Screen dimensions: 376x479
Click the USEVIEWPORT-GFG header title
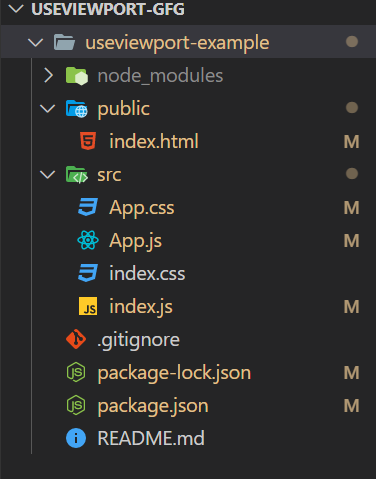[108, 9]
